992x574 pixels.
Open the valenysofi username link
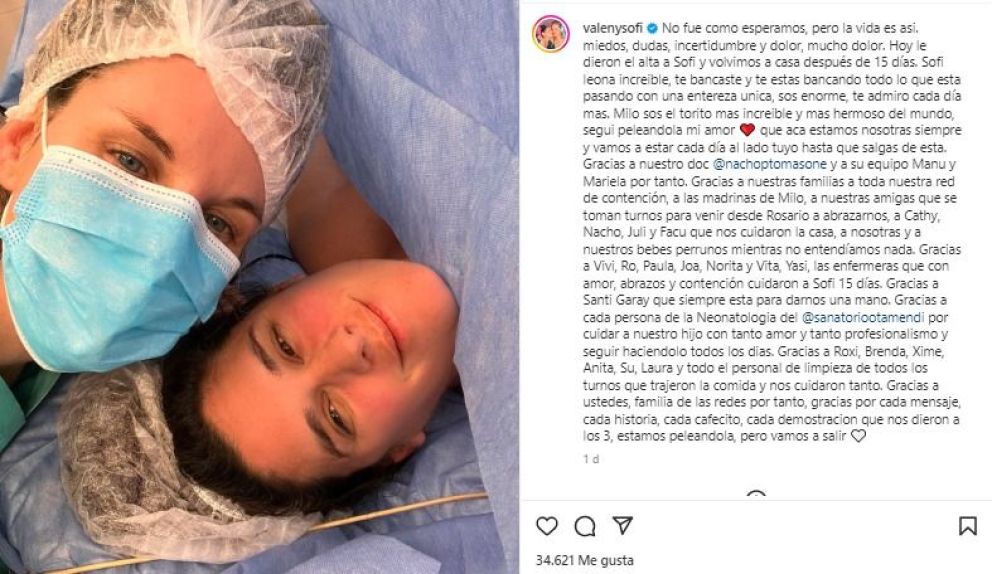tap(612, 28)
